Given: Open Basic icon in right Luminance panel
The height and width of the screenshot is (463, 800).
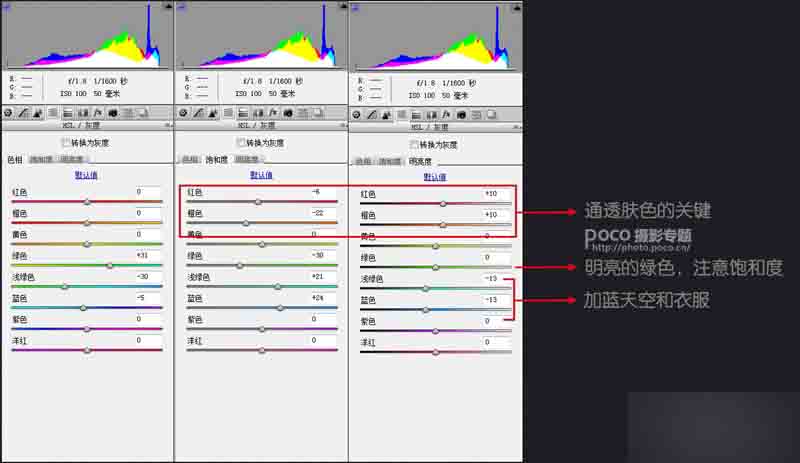Looking at the screenshot, I should (357, 115).
